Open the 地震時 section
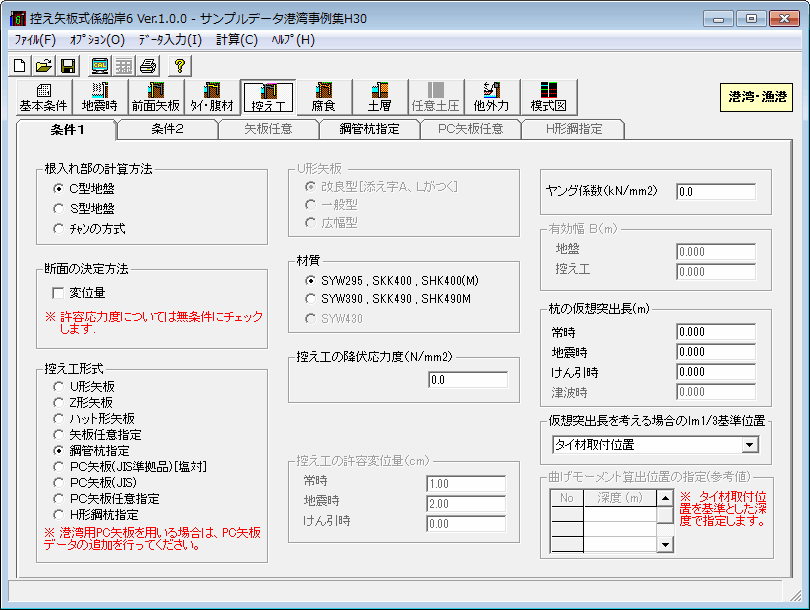This screenshot has width=810, height=610. click(x=100, y=97)
